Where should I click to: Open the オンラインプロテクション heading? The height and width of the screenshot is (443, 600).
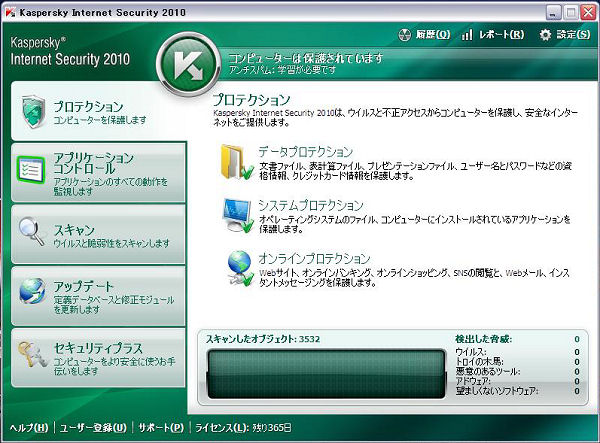click(x=315, y=259)
